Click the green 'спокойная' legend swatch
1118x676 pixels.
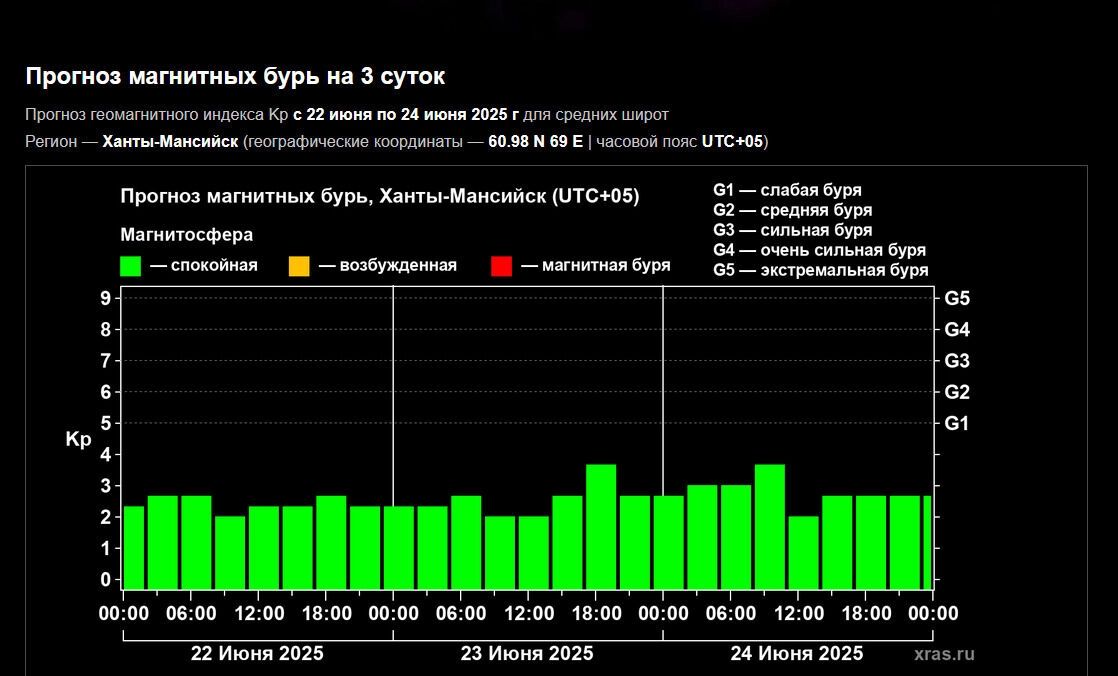pos(130,266)
